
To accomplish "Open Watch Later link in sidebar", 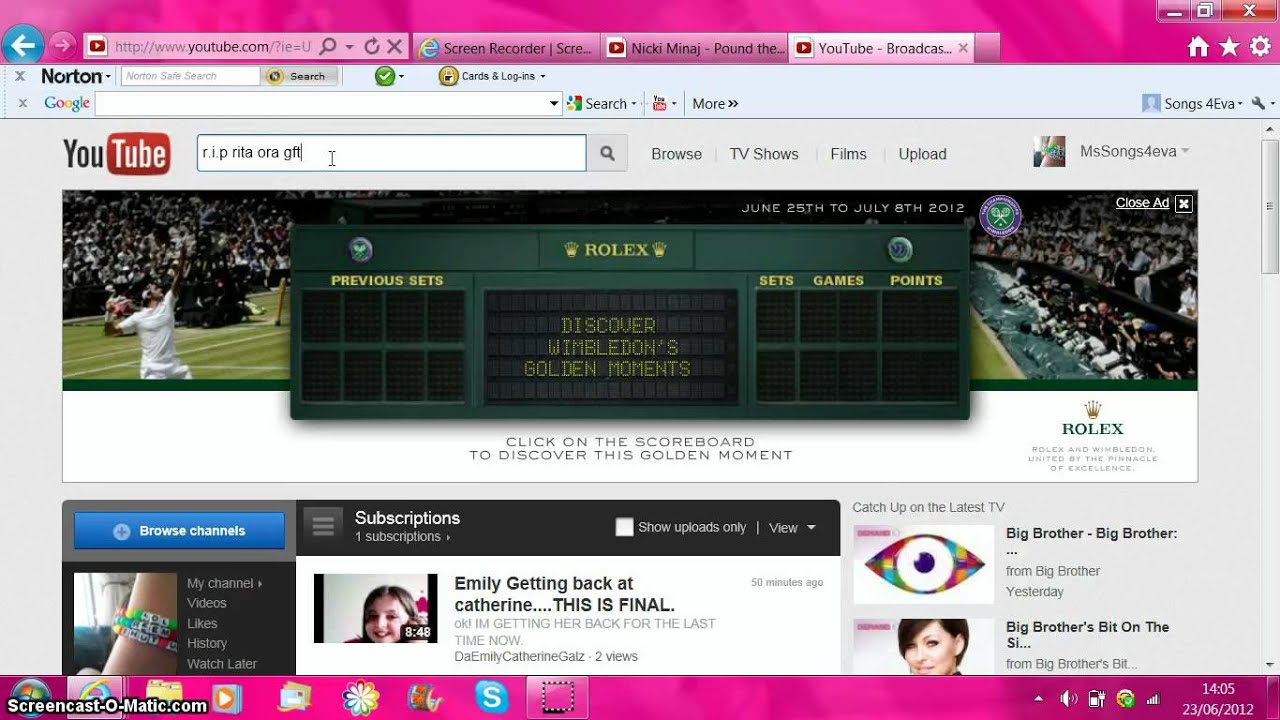I will pyautogui.click(x=222, y=664).
